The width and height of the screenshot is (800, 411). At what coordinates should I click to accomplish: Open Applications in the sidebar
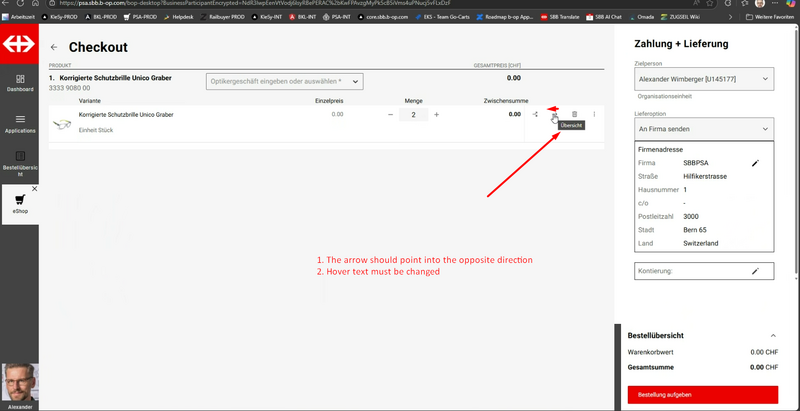pos(19,120)
